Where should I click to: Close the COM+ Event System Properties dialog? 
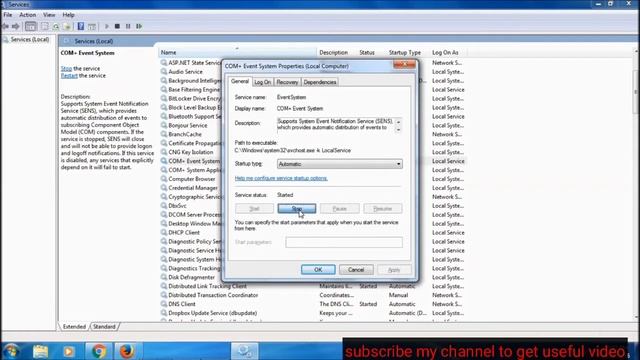coord(404,64)
